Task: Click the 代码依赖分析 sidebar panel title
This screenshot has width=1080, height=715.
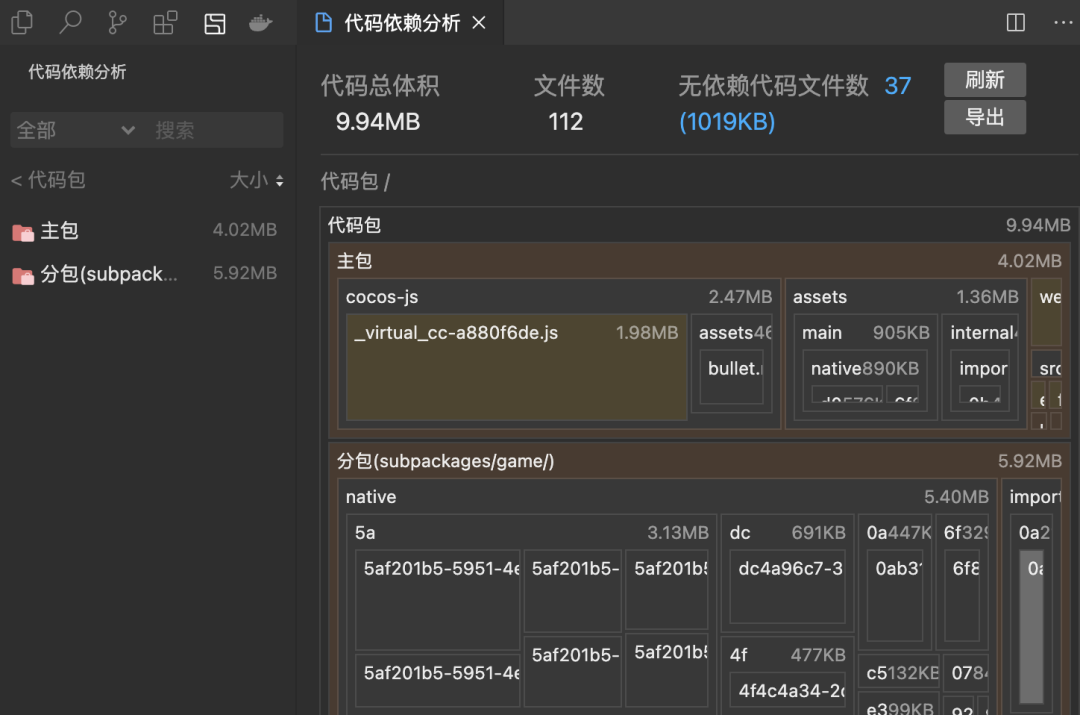Action: tap(77, 72)
